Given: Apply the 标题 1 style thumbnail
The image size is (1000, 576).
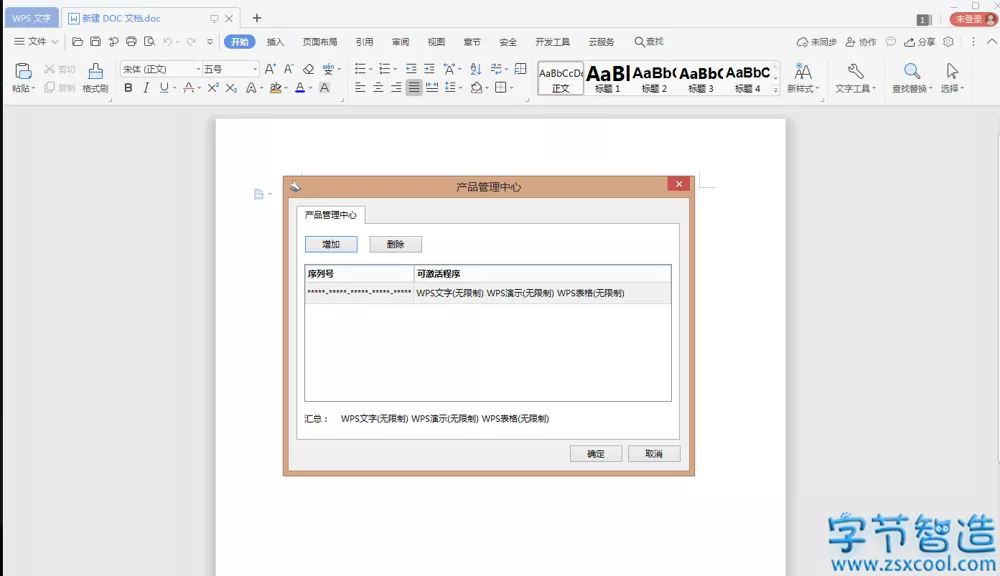Looking at the screenshot, I should [x=607, y=78].
